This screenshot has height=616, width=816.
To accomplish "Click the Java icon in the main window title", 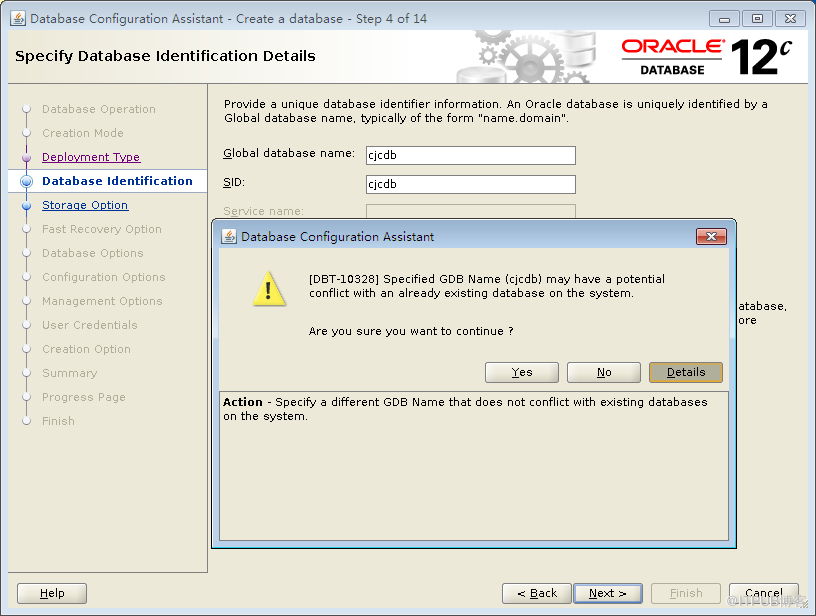I will (18, 19).
